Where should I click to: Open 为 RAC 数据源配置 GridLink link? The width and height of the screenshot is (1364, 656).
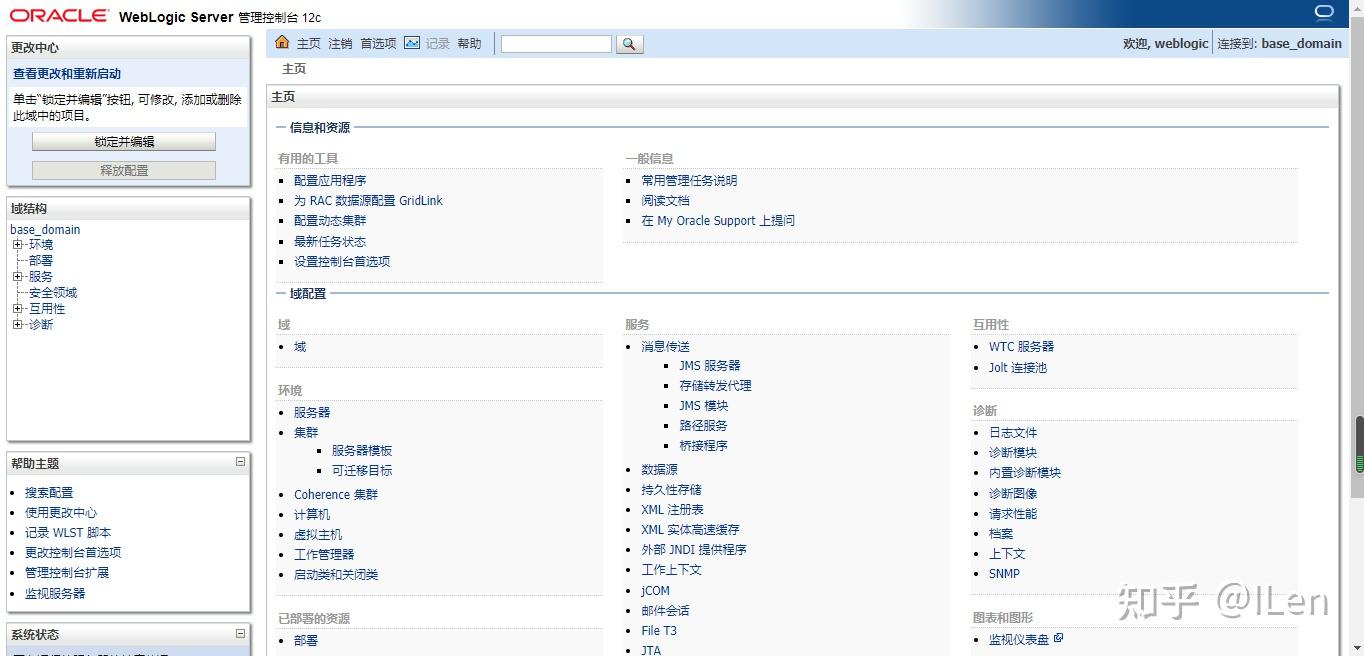coord(368,200)
